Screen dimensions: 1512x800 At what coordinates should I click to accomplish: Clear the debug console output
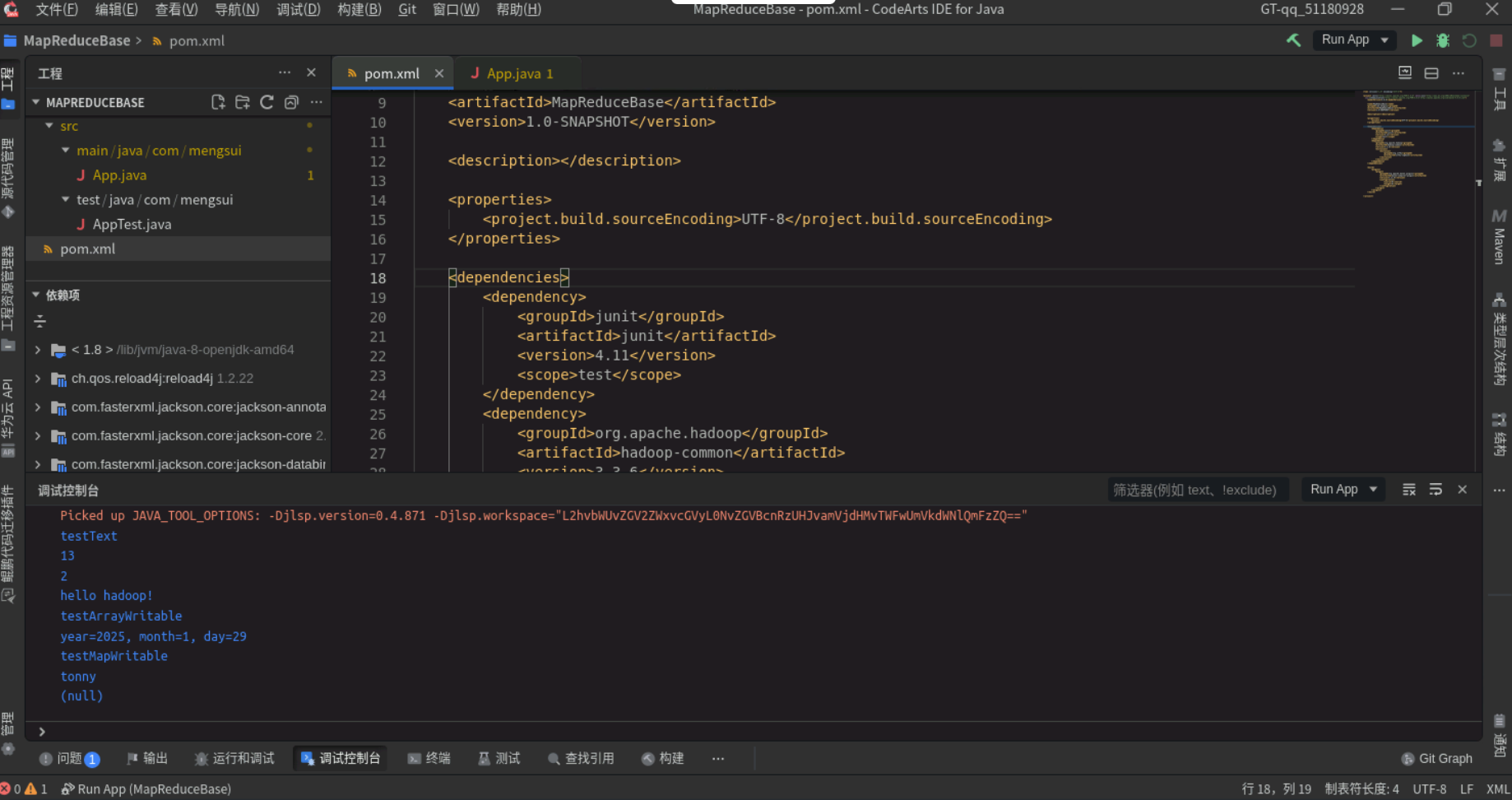[1409, 490]
